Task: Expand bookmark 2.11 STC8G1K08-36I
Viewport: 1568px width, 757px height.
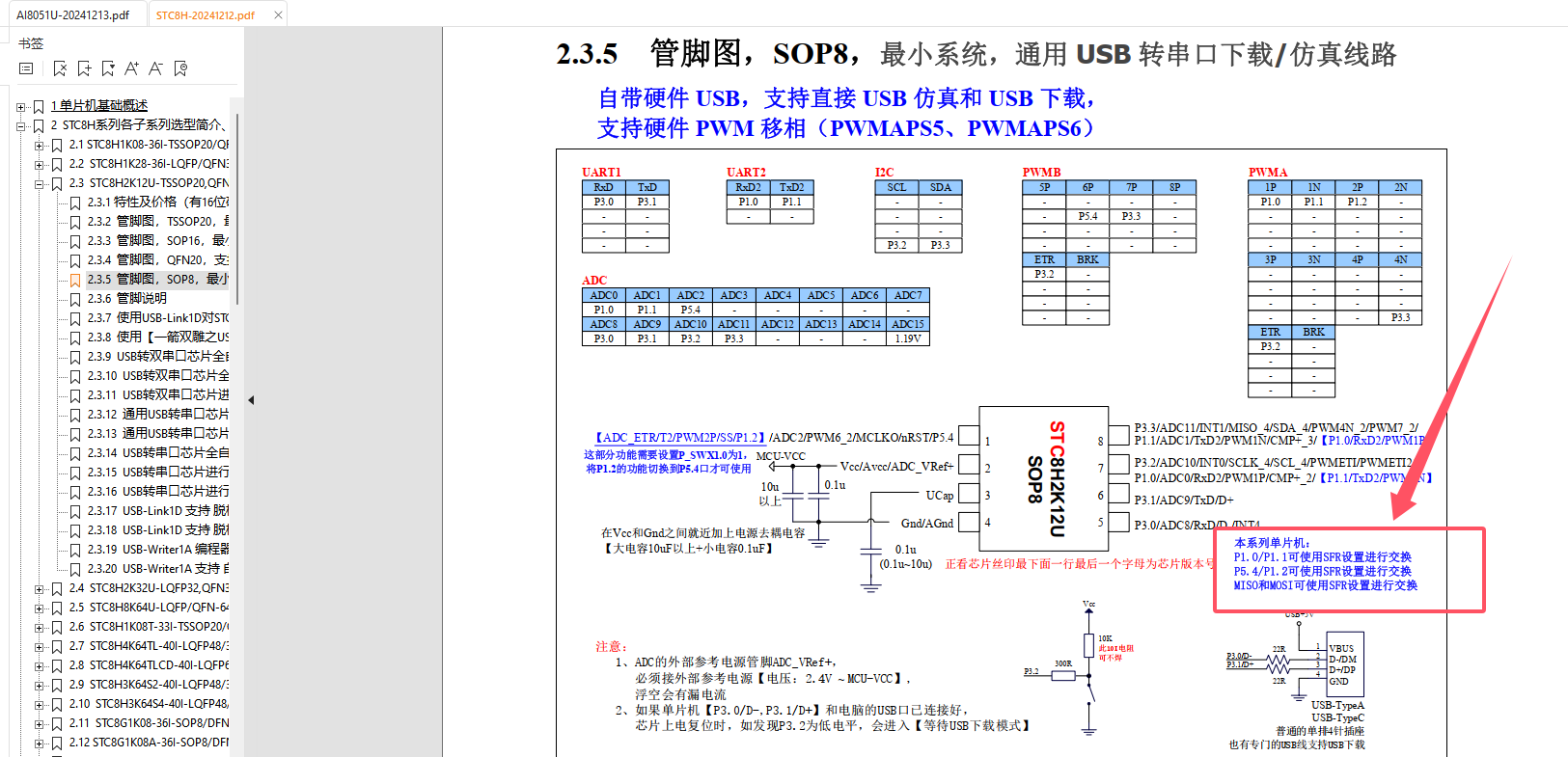Action: [x=39, y=723]
